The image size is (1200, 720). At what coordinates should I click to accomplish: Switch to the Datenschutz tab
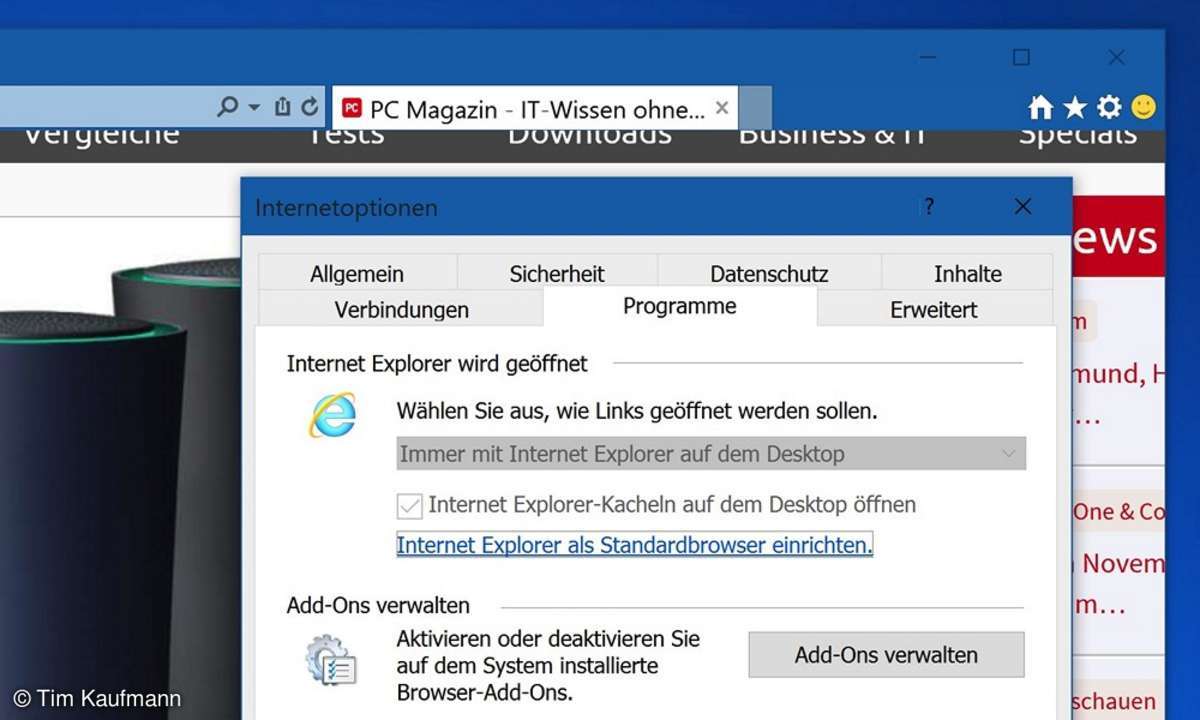pyautogui.click(x=769, y=273)
